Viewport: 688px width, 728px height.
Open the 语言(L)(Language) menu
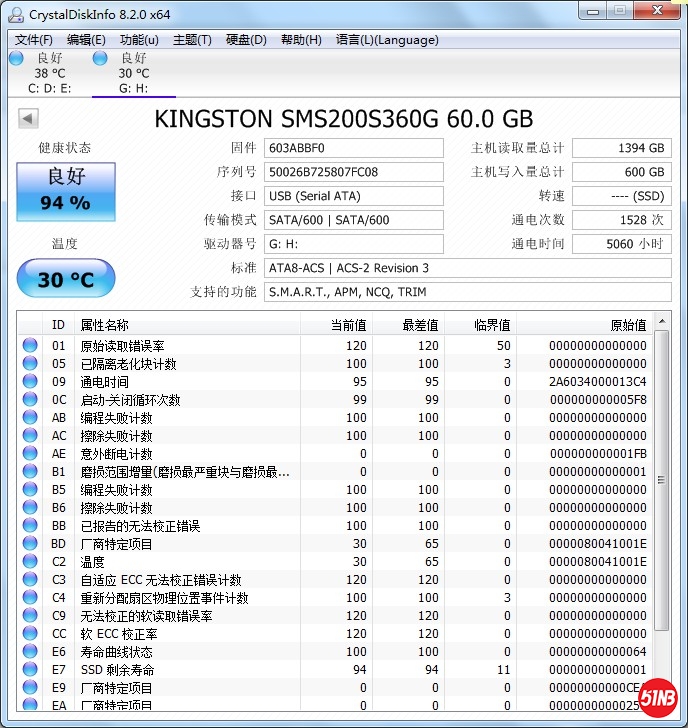pyautogui.click(x=387, y=40)
